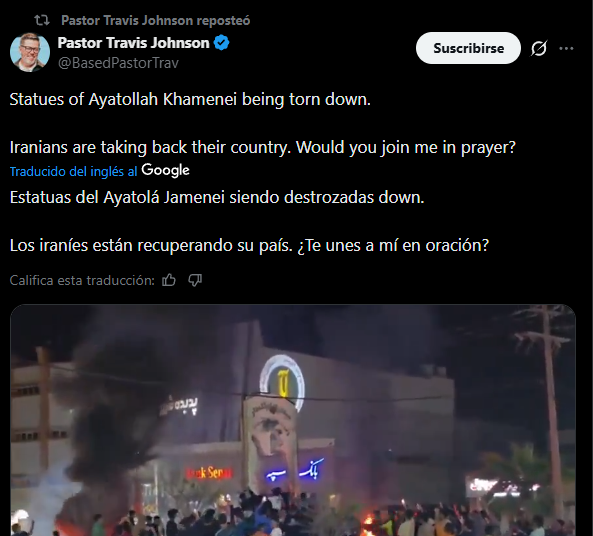The image size is (593, 536).
Task: Play the protest video thumbnail
Action: coord(293,420)
